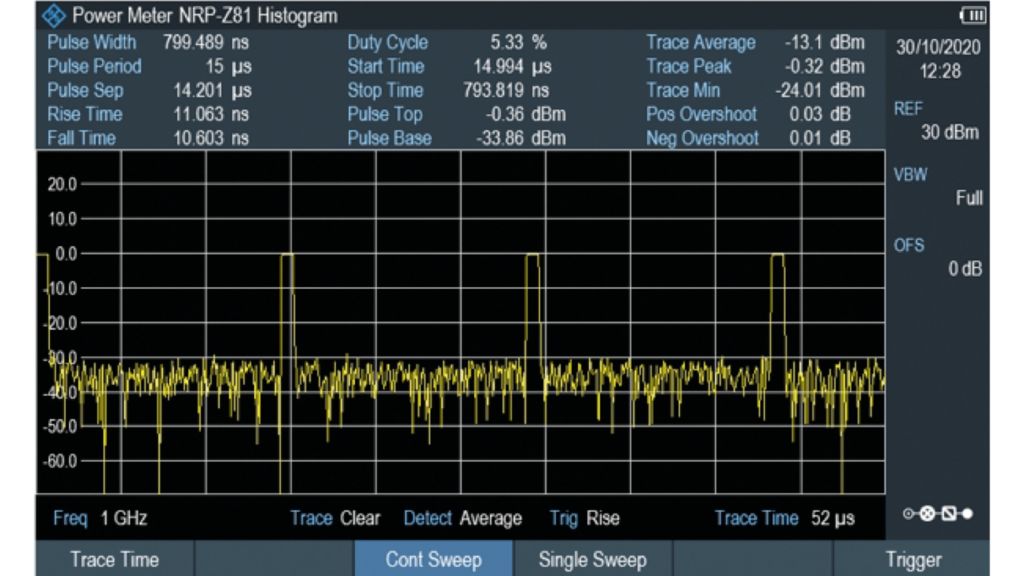Edit the OFS 0 dB offset
The height and width of the screenshot is (576, 1024).
click(x=938, y=257)
